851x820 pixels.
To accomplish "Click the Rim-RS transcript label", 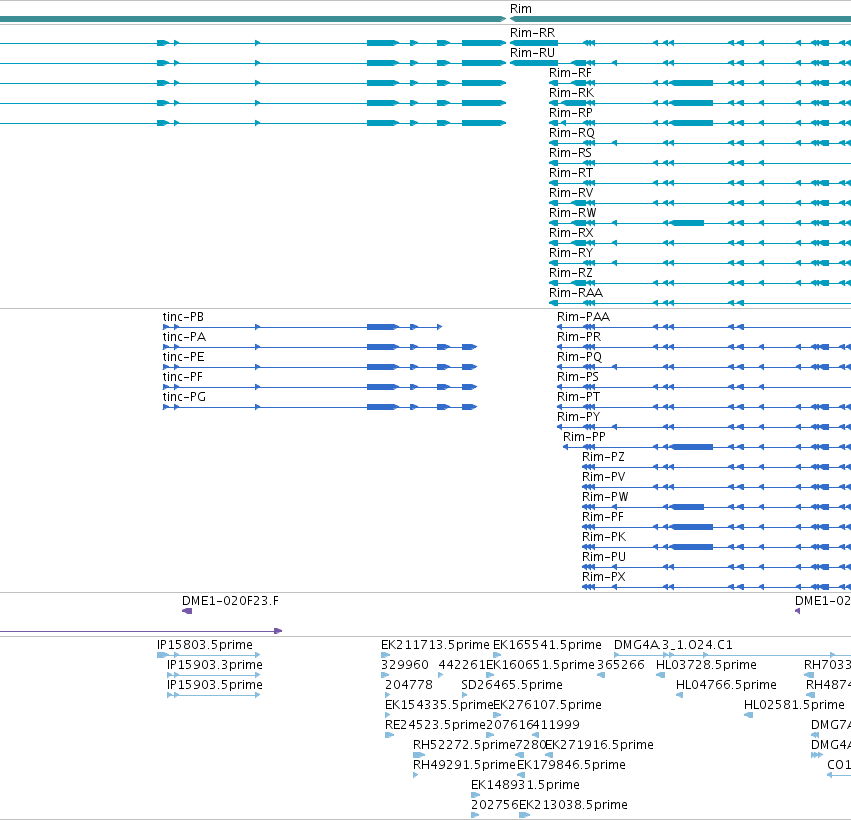I will click(x=570, y=153).
